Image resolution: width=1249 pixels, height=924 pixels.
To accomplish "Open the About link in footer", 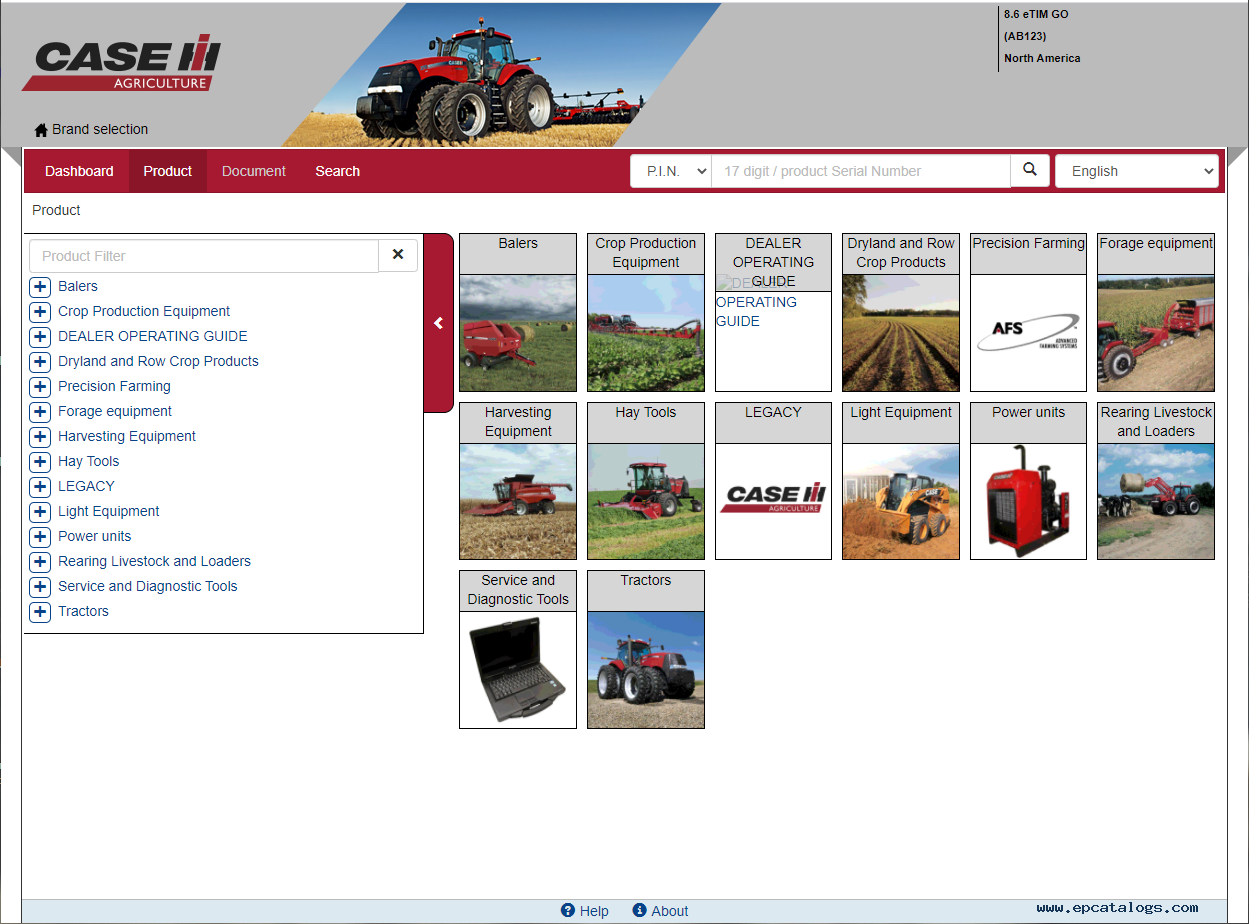I will (670, 911).
